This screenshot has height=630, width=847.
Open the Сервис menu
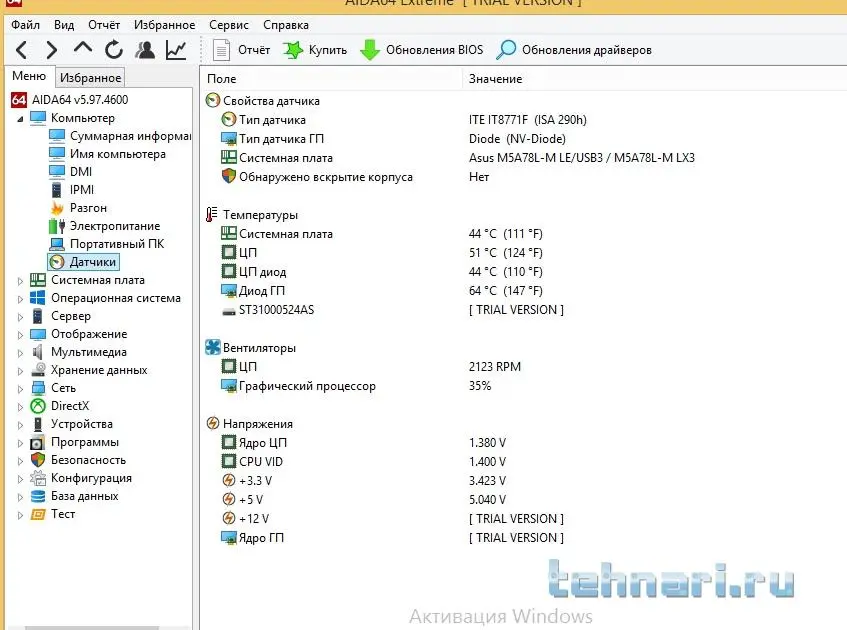pos(228,25)
